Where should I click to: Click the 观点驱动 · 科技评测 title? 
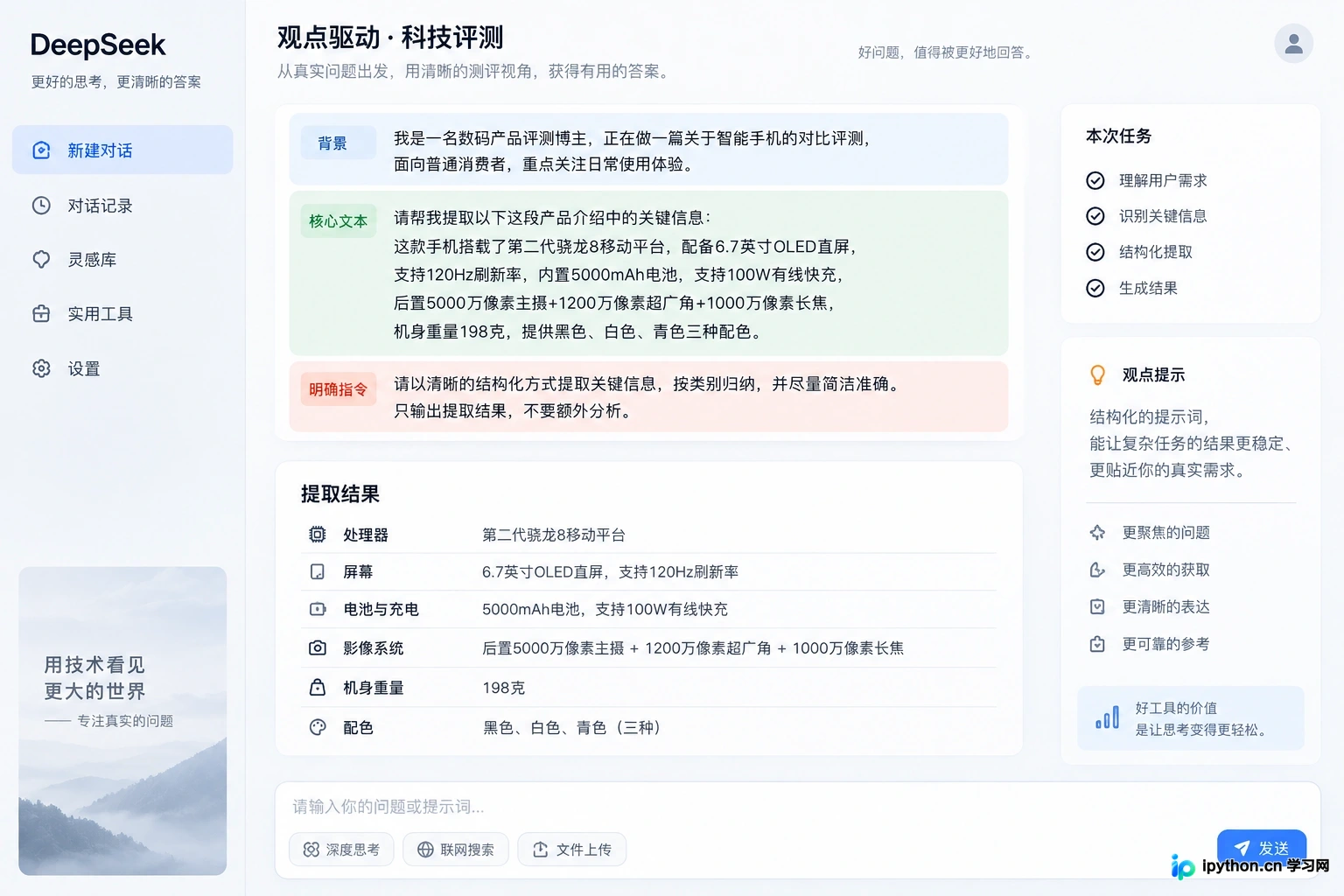[x=390, y=38]
